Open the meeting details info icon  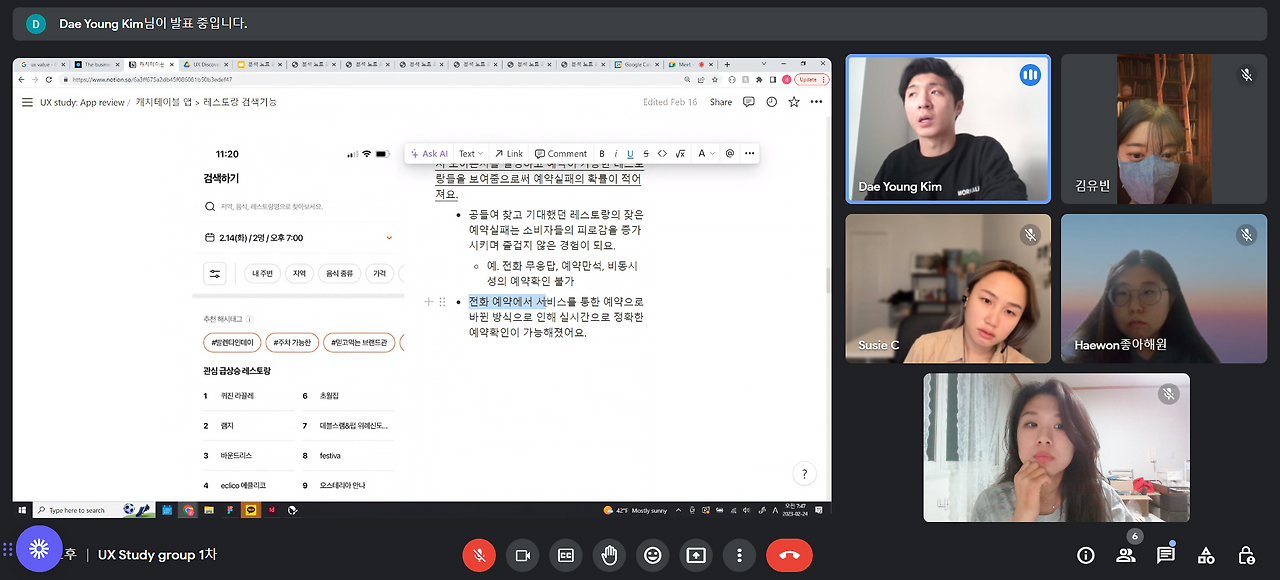coord(1085,555)
